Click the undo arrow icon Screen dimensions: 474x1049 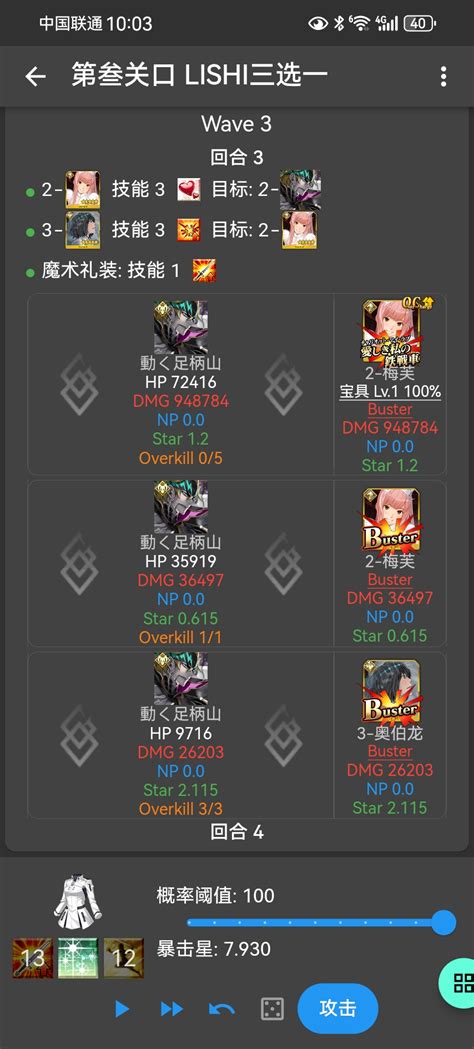click(x=222, y=1009)
